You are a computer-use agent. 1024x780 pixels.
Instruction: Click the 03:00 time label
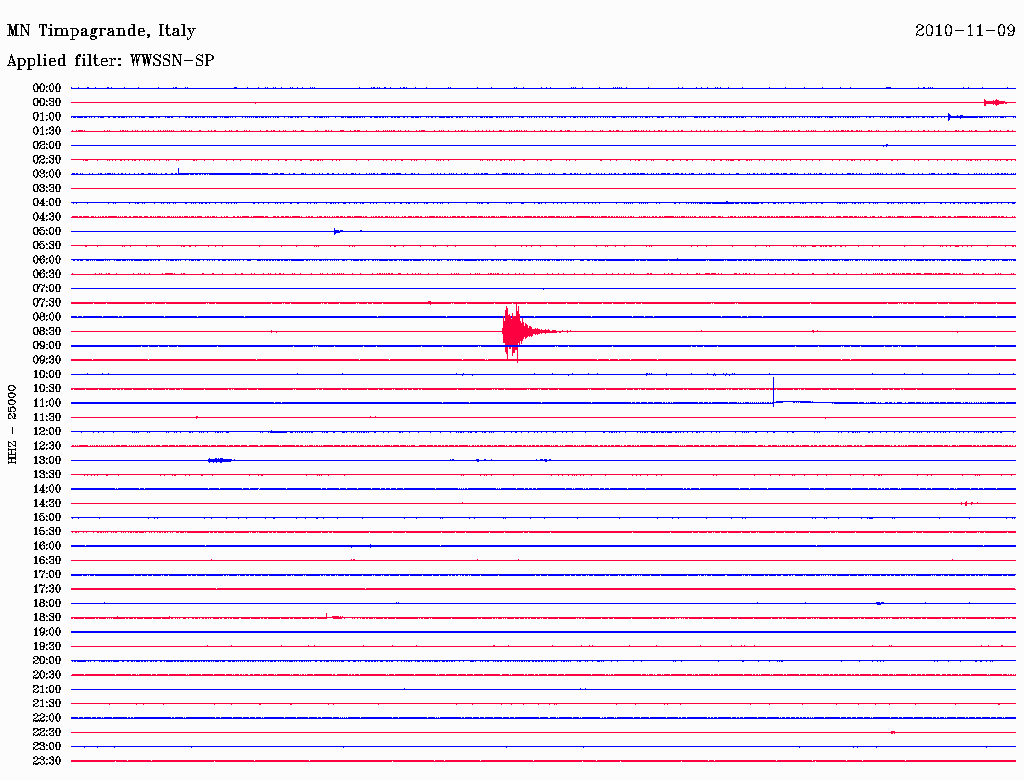[47, 174]
